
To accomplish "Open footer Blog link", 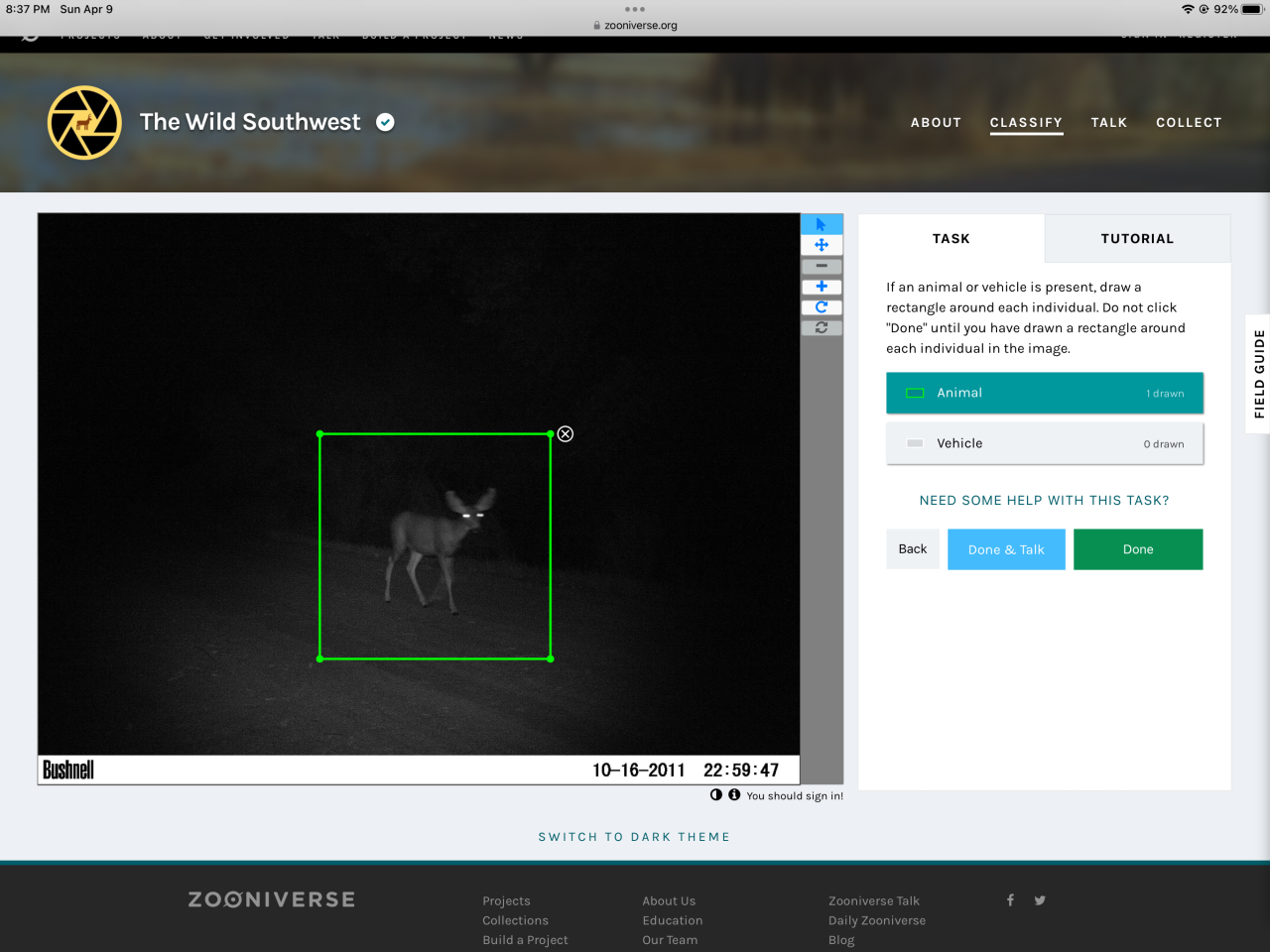I will 841,940.
